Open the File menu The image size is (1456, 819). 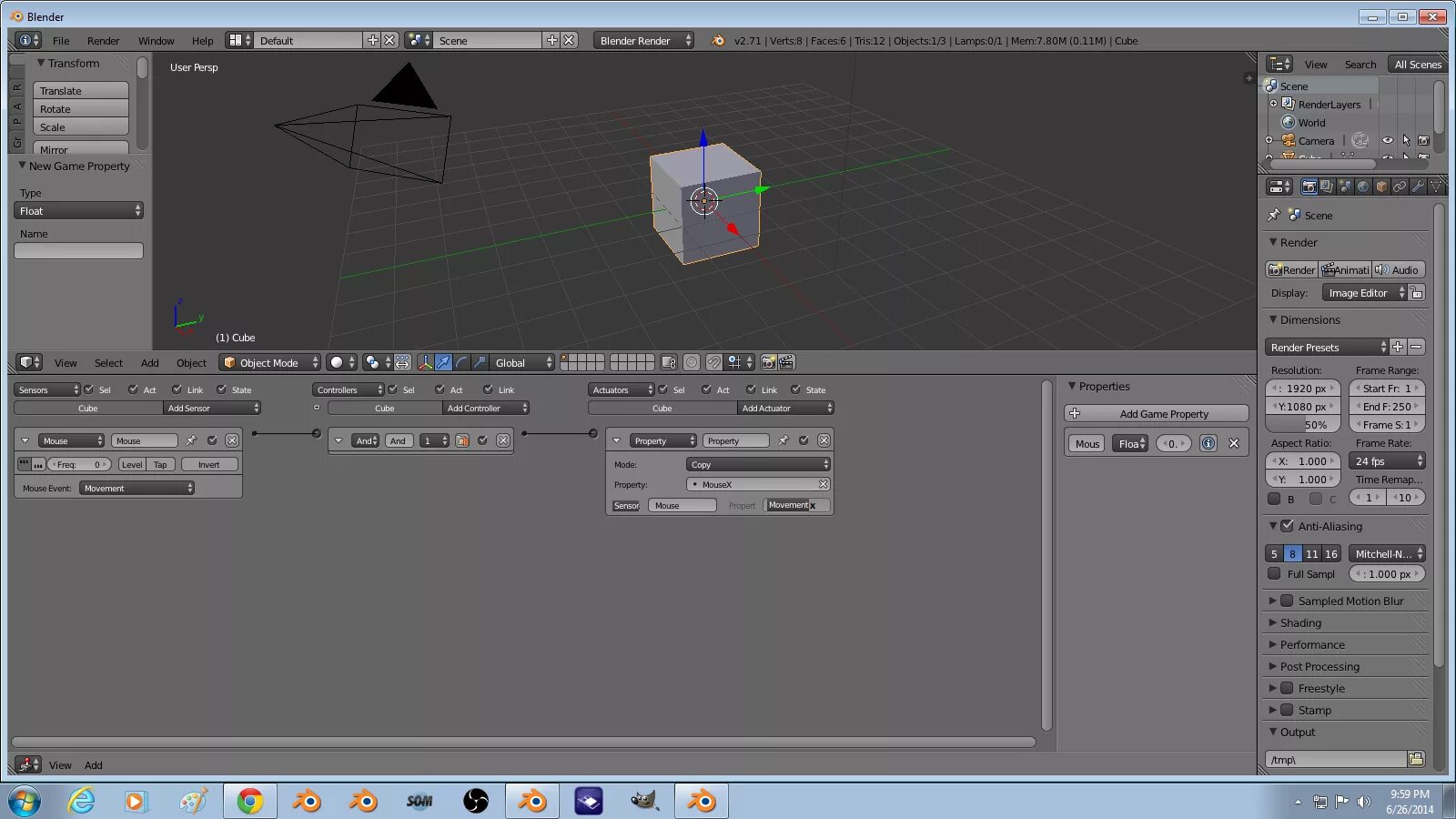pyautogui.click(x=61, y=41)
